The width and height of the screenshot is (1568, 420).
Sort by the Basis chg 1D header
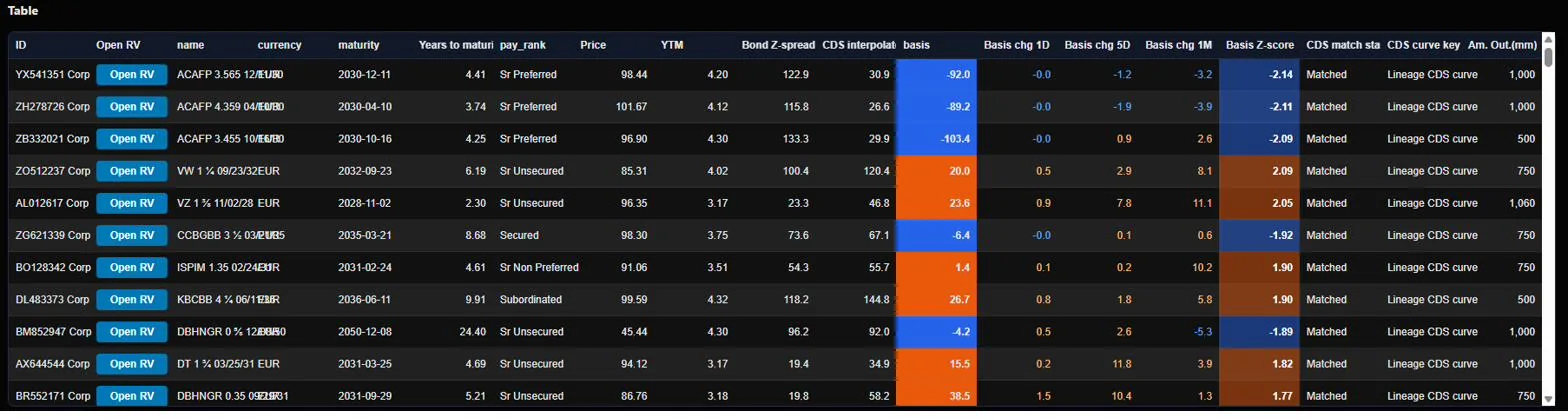pyautogui.click(x=1017, y=45)
